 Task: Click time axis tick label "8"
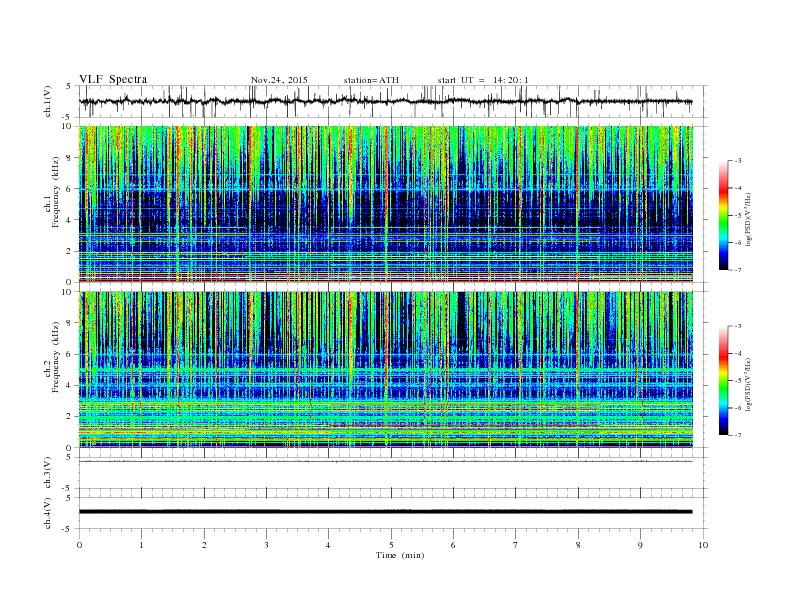[578, 545]
